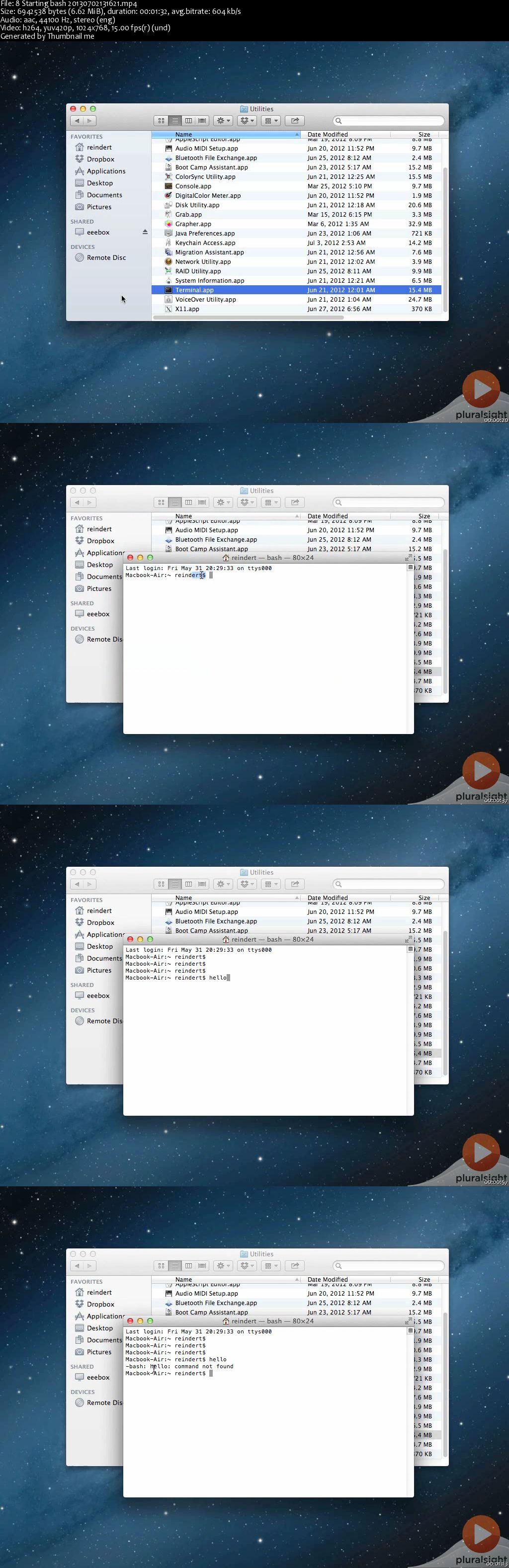Pick the Grab.app icon
Image resolution: width=509 pixels, height=1568 pixels.
point(169,214)
